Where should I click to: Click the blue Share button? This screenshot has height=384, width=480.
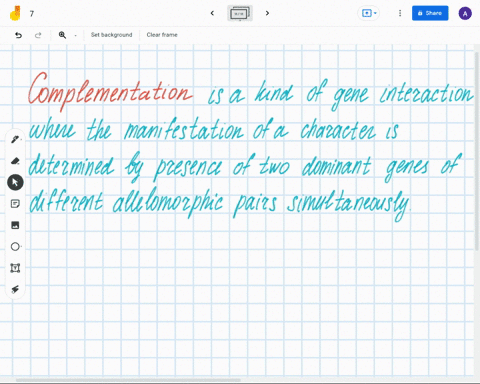point(430,13)
